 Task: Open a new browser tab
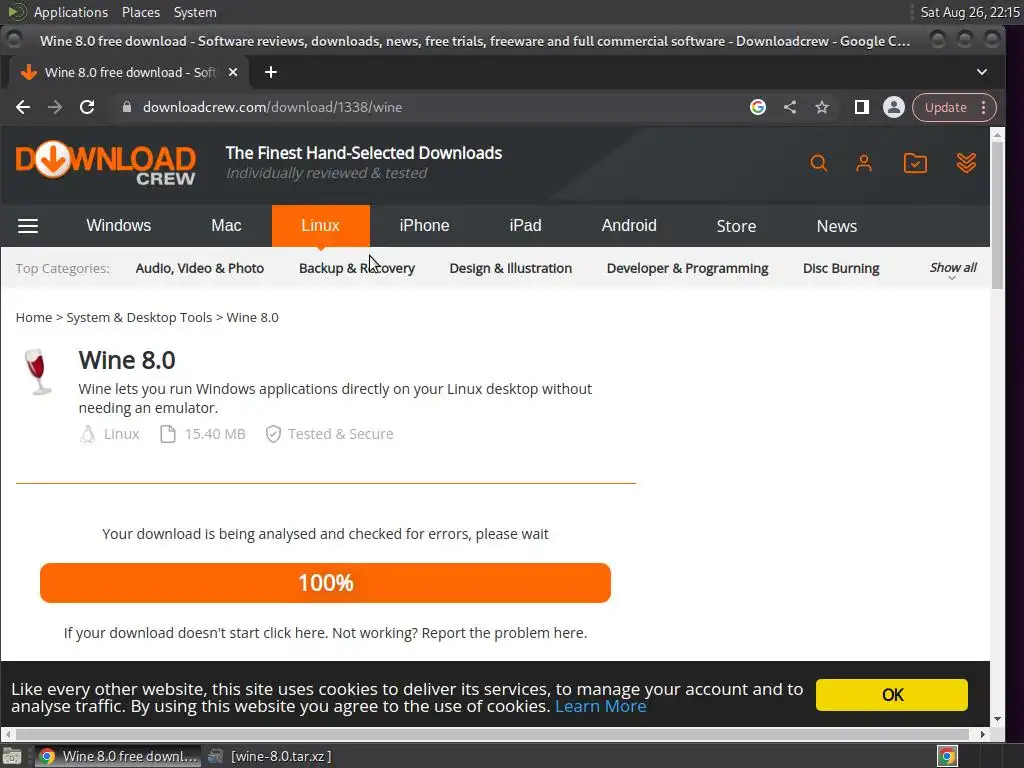click(271, 72)
